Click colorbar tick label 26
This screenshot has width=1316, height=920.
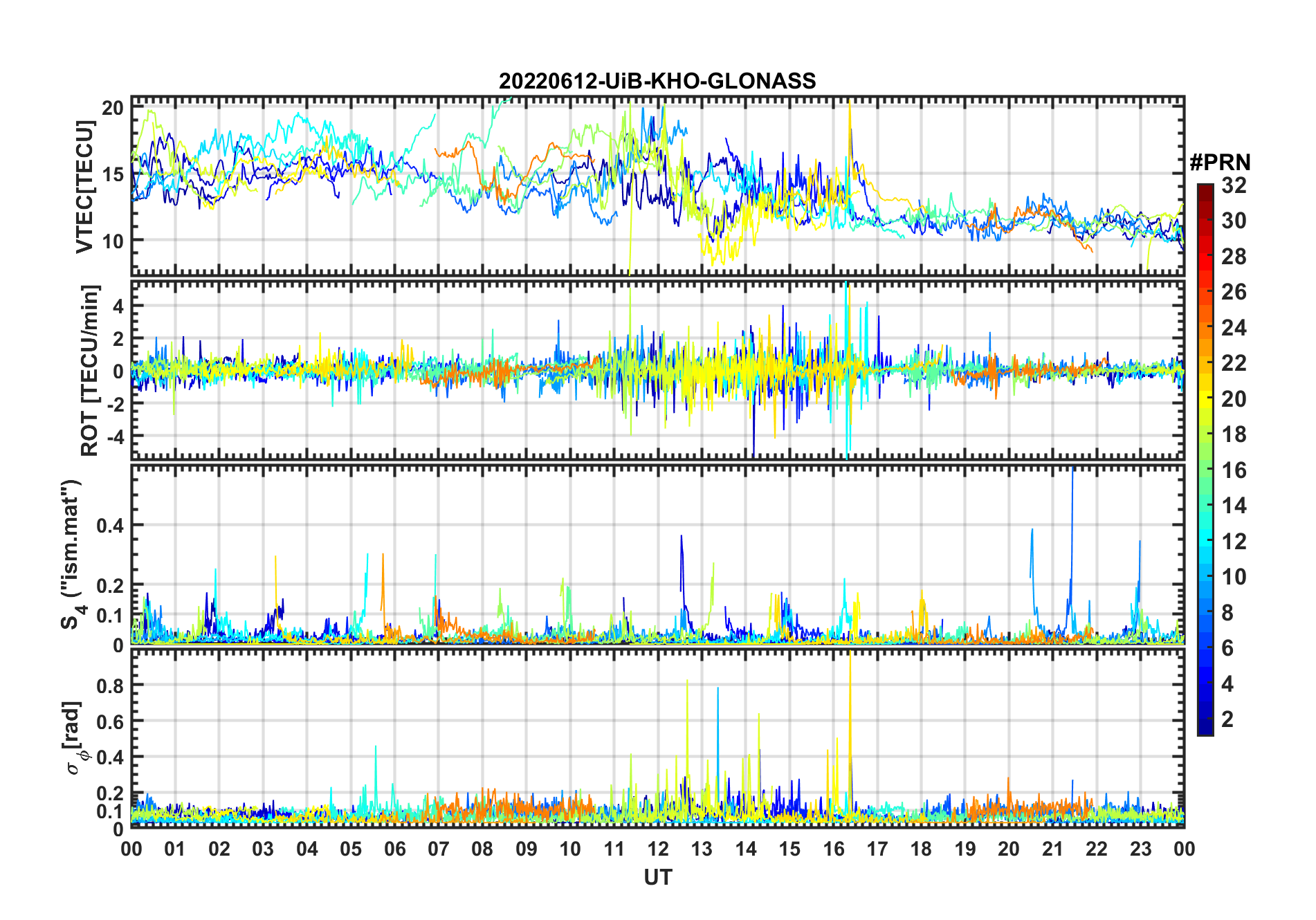tap(1234, 292)
